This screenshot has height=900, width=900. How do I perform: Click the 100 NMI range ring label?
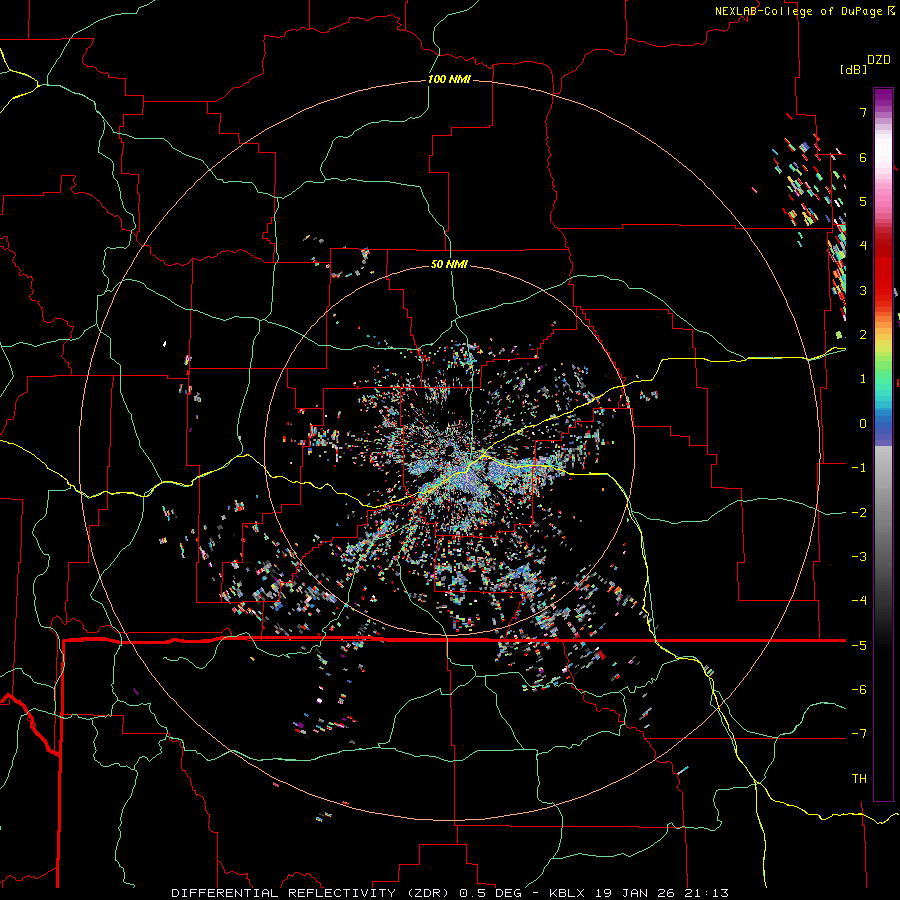(x=449, y=79)
